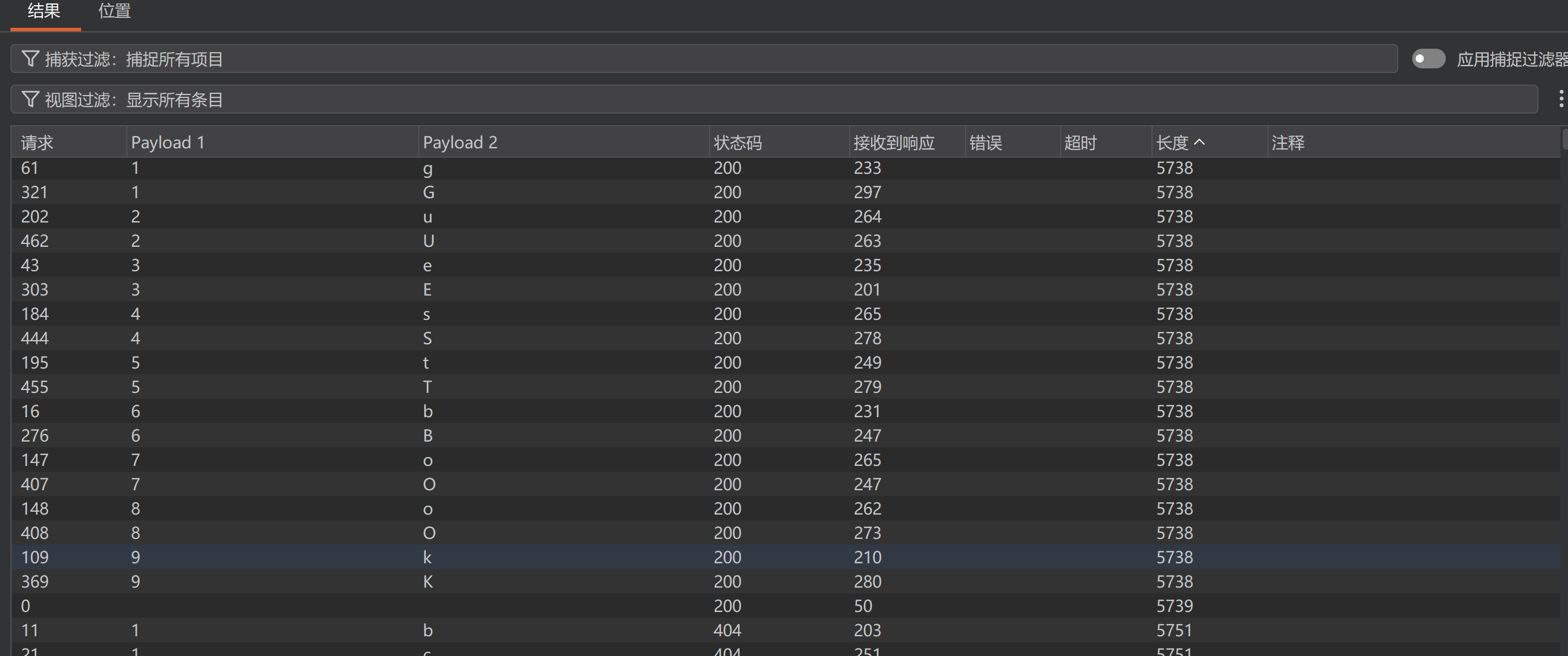The height and width of the screenshot is (656, 1568).
Task: Open the three-dot options menu
Action: click(1561, 99)
